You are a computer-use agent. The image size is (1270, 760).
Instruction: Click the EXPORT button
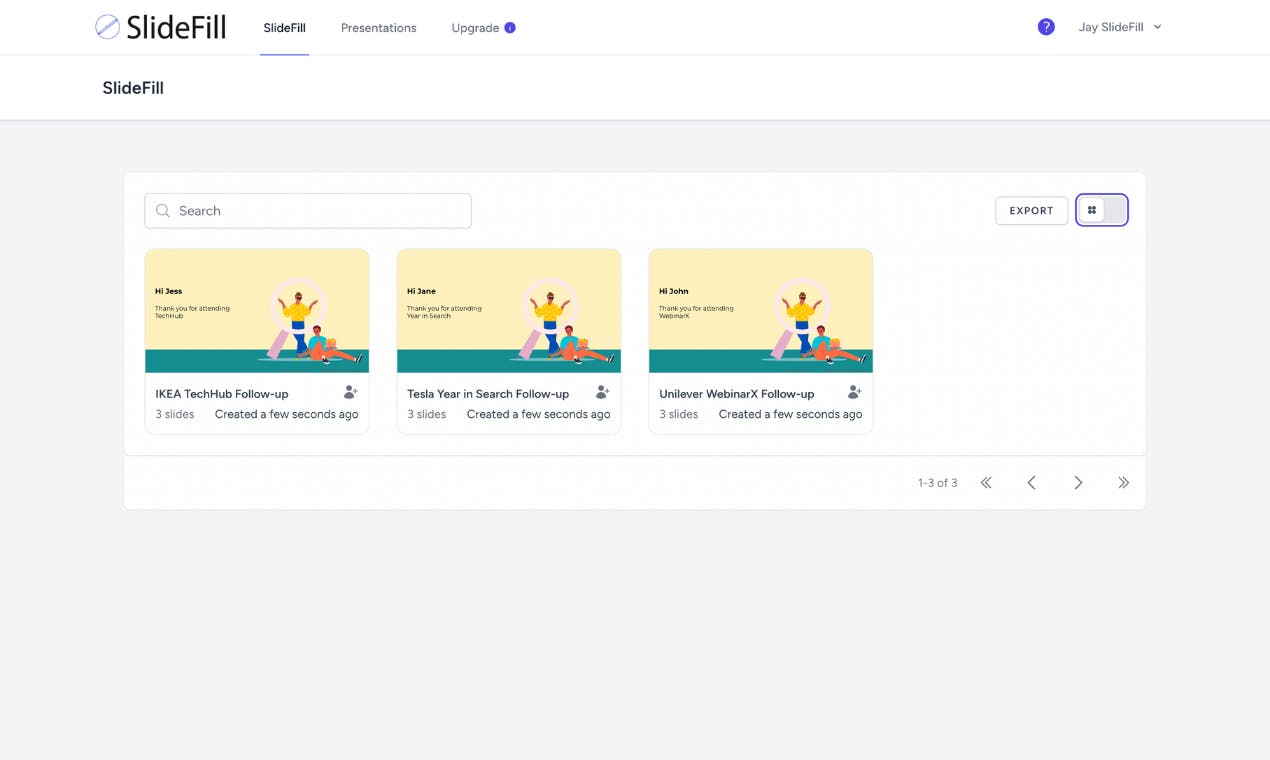(x=1032, y=211)
